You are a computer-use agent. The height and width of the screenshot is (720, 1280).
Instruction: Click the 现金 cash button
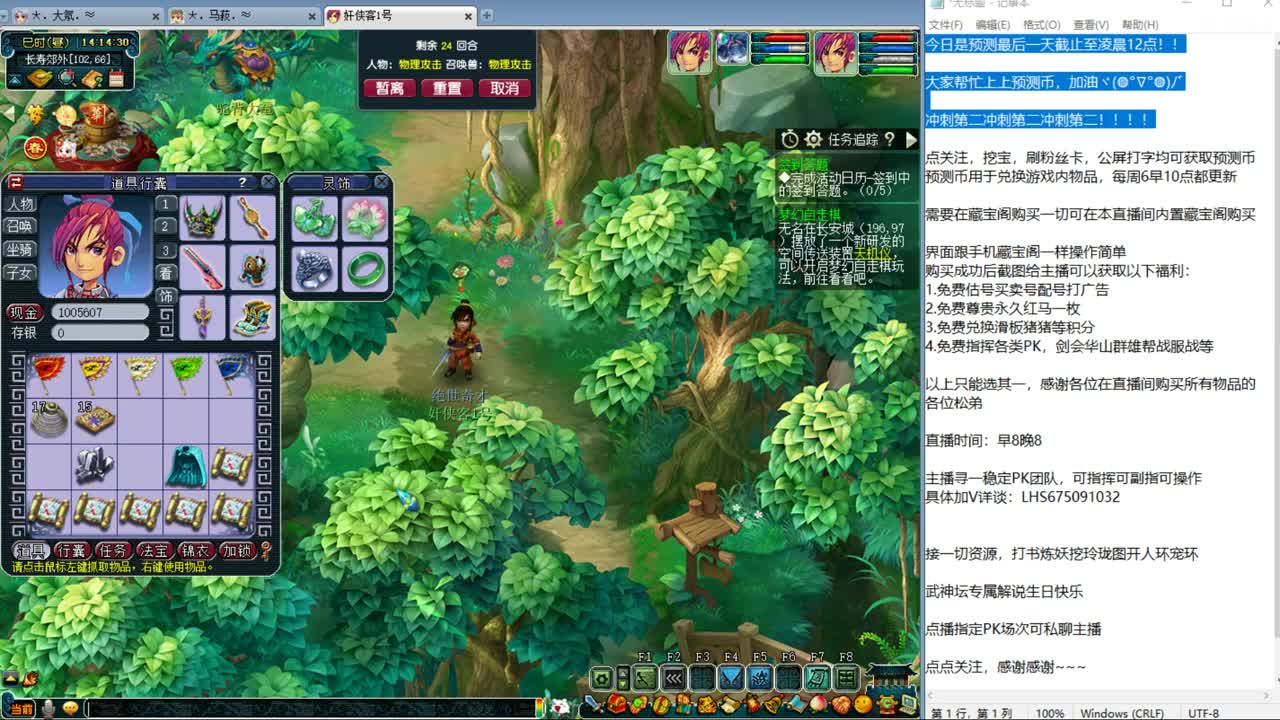tap(24, 313)
